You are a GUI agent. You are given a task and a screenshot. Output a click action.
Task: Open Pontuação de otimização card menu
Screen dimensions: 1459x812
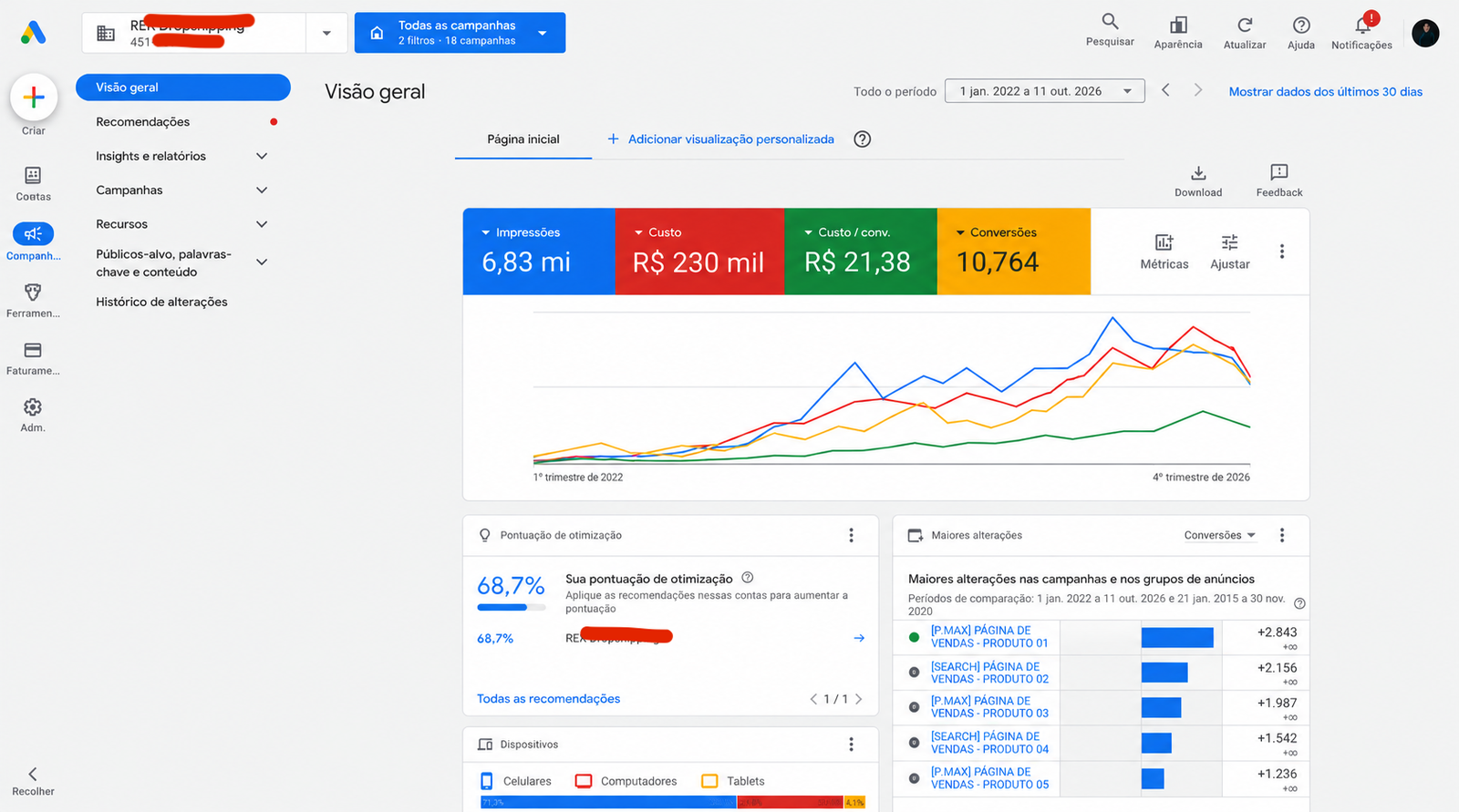click(852, 535)
